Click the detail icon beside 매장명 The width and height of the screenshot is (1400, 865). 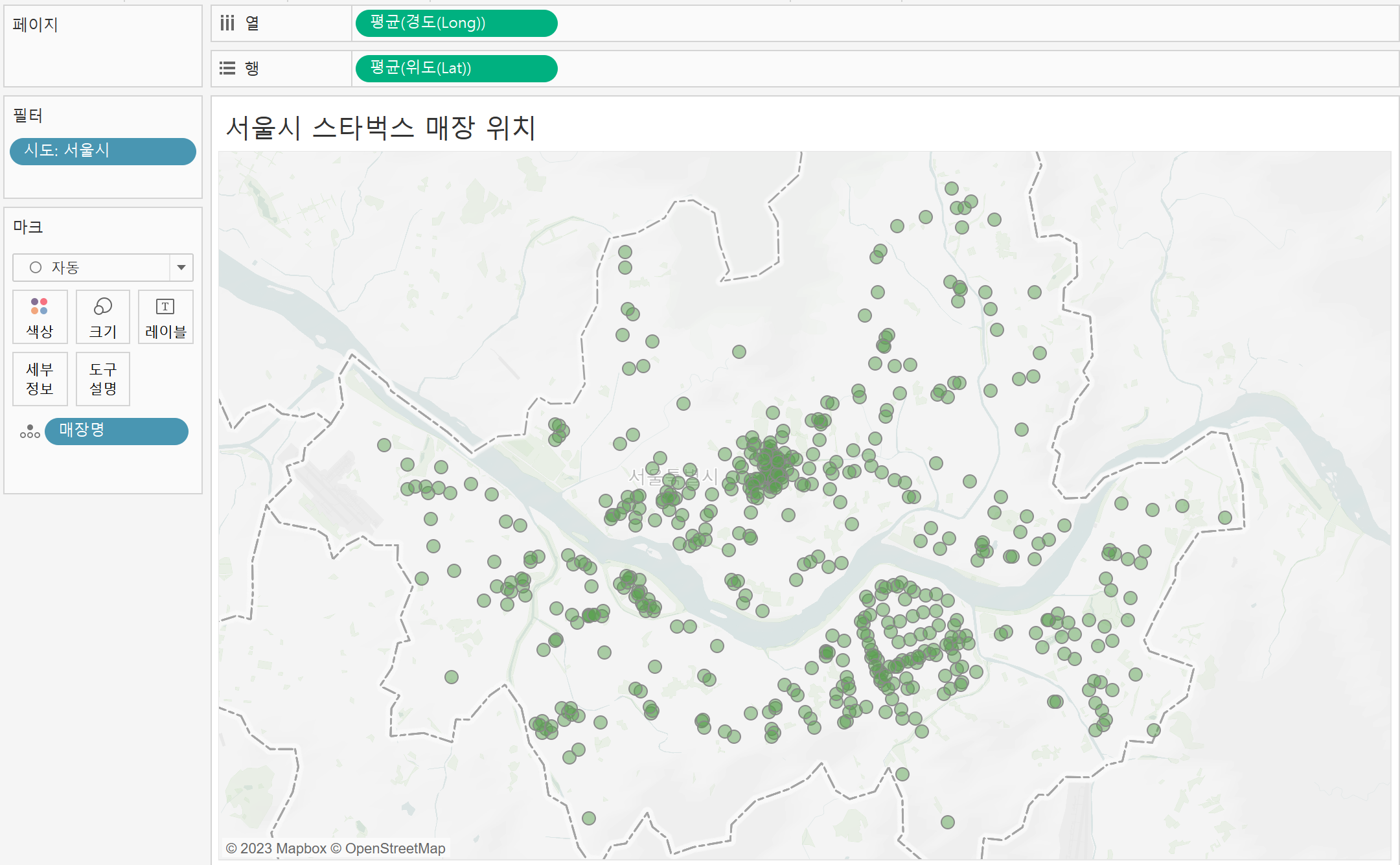[x=30, y=432]
